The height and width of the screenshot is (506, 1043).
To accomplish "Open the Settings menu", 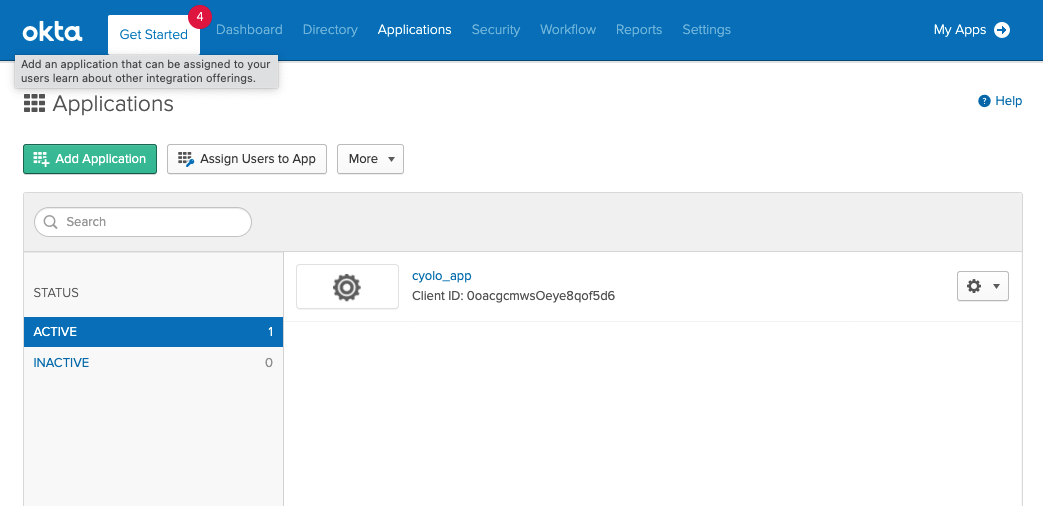I will (706, 30).
